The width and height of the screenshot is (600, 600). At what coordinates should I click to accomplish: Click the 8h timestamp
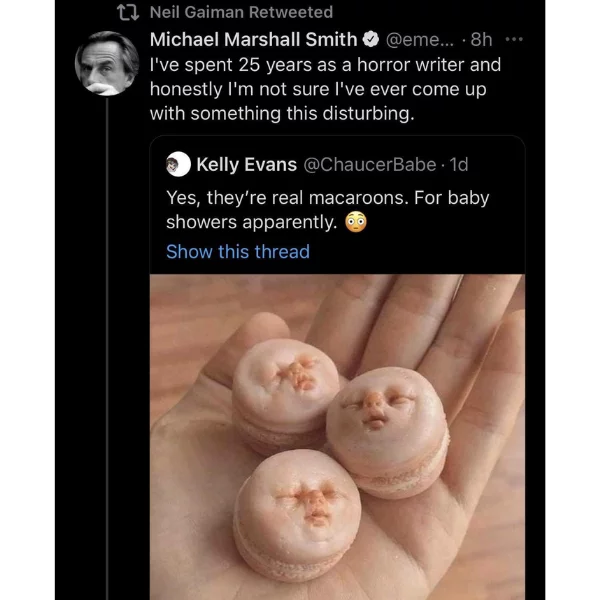point(481,39)
